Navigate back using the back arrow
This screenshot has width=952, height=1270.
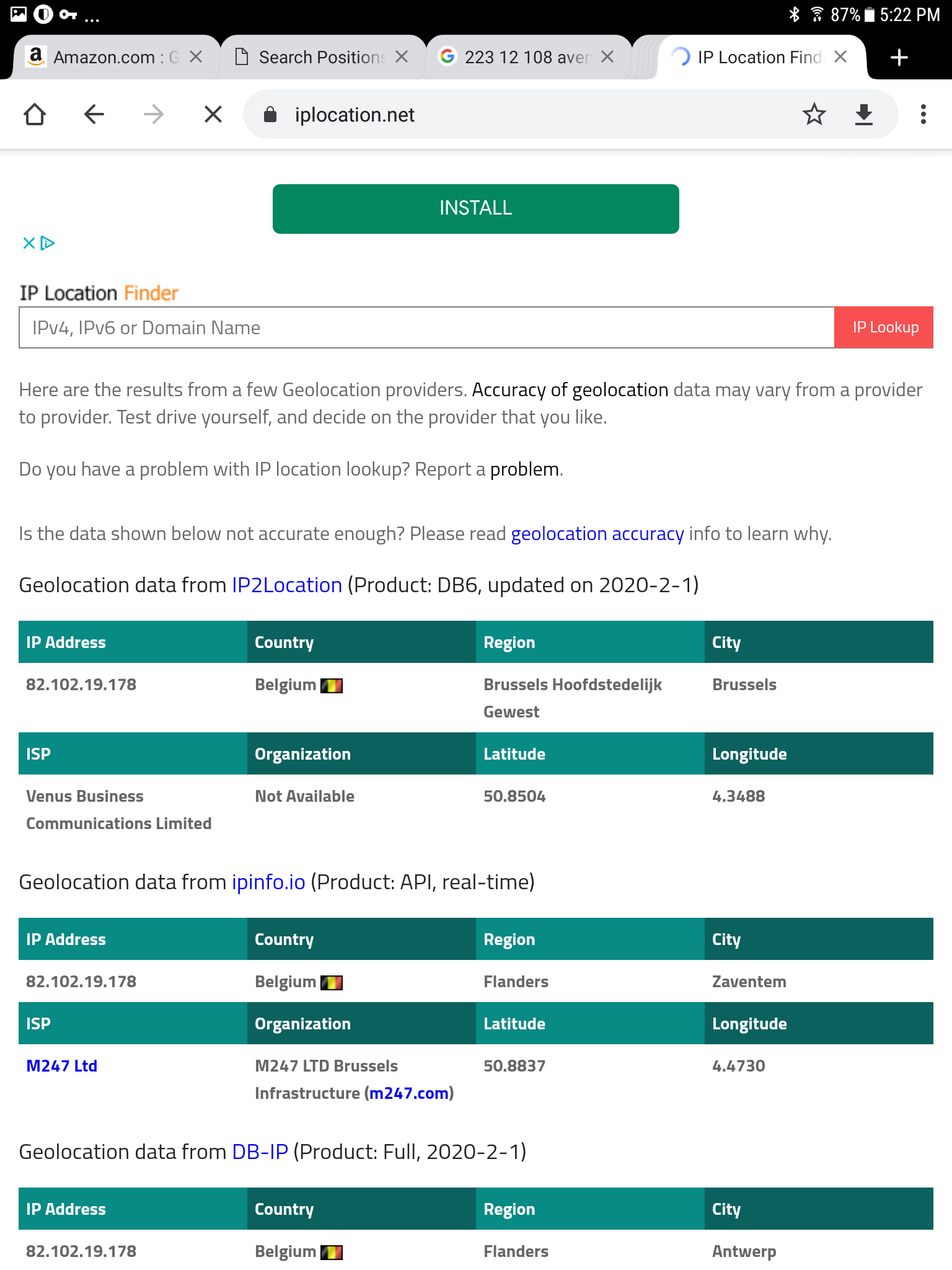click(x=94, y=114)
